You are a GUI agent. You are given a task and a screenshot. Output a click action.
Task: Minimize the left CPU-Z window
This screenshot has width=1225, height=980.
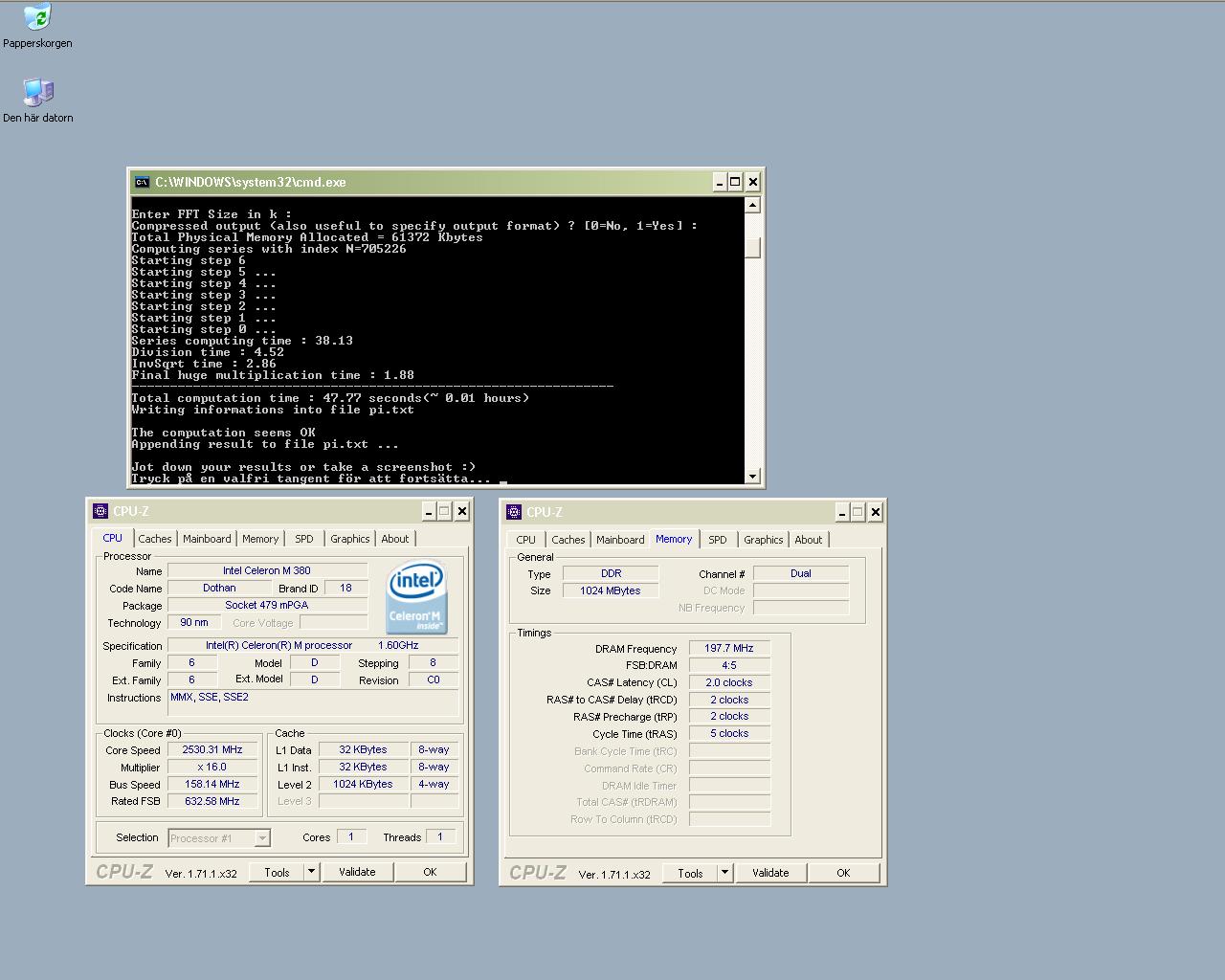pyautogui.click(x=429, y=511)
